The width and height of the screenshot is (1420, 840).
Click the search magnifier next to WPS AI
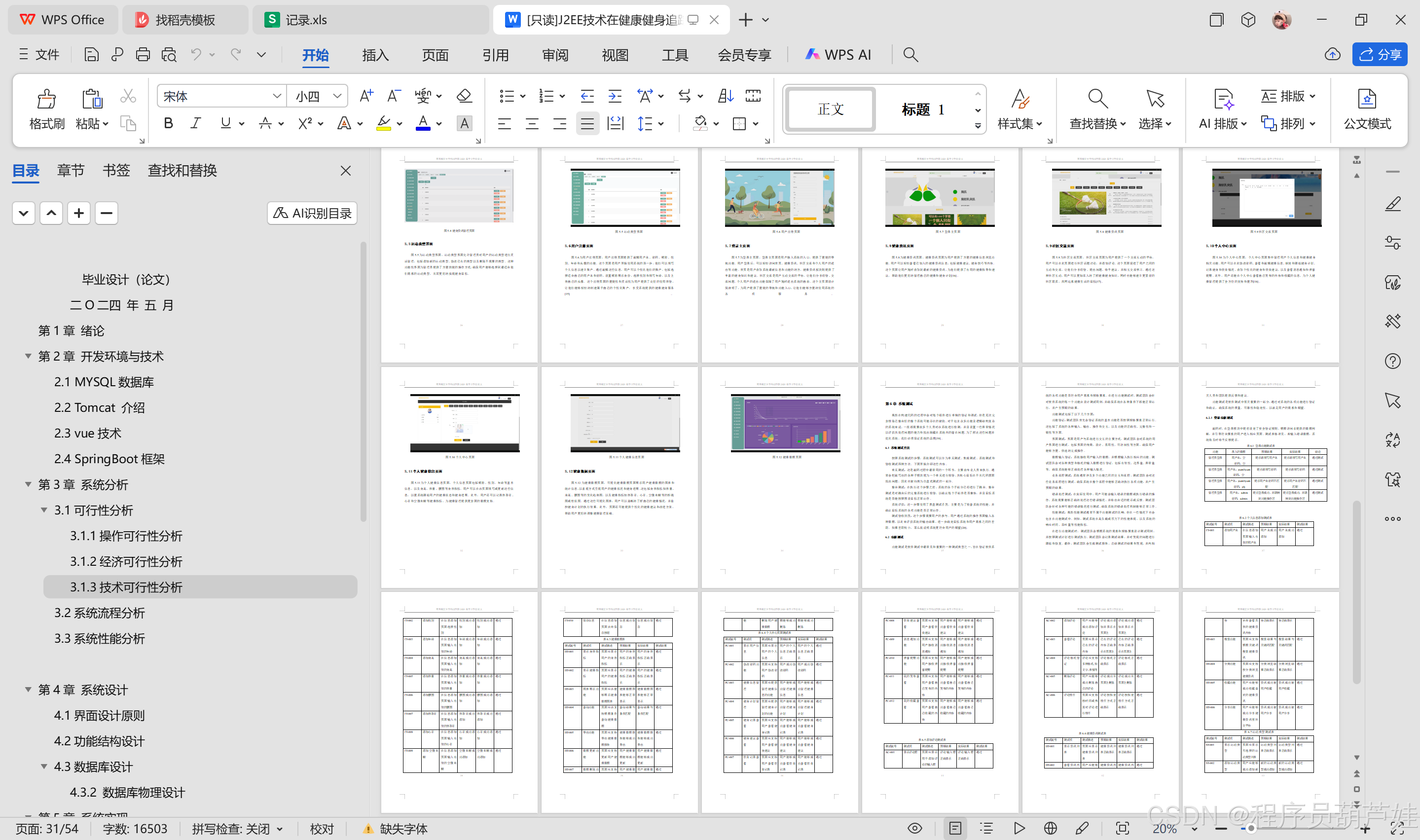tap(910, 55)
